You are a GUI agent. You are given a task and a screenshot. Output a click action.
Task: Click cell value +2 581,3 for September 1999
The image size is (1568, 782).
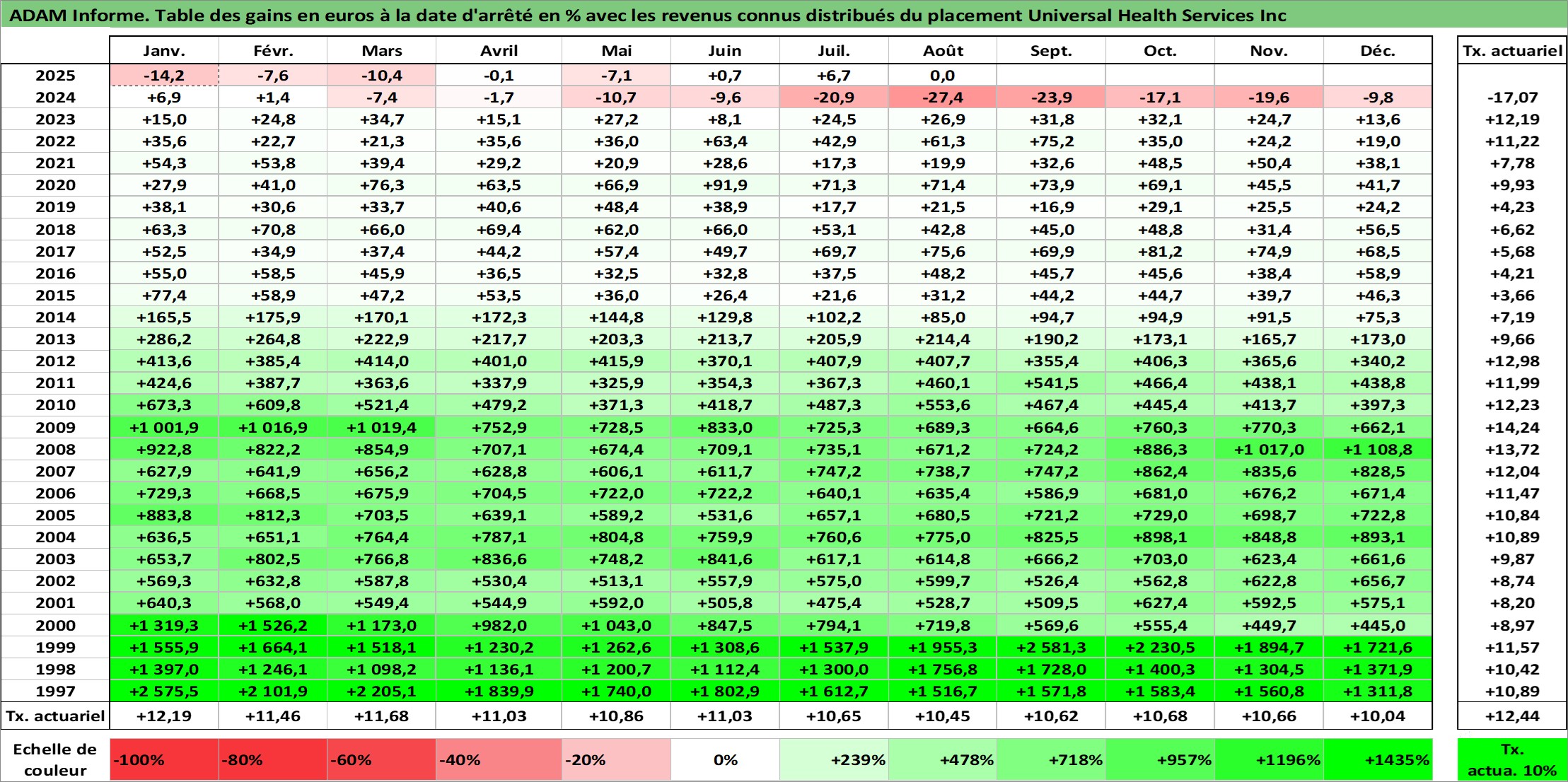(1052, 648)
